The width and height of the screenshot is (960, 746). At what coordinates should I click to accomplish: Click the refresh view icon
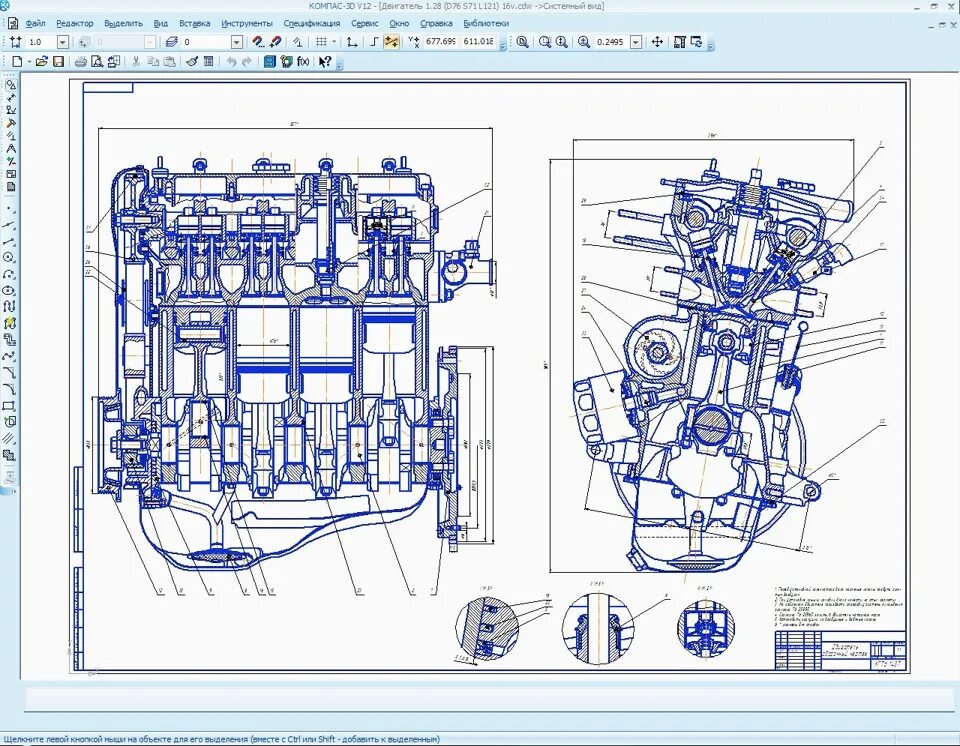(x=697, y=42)
